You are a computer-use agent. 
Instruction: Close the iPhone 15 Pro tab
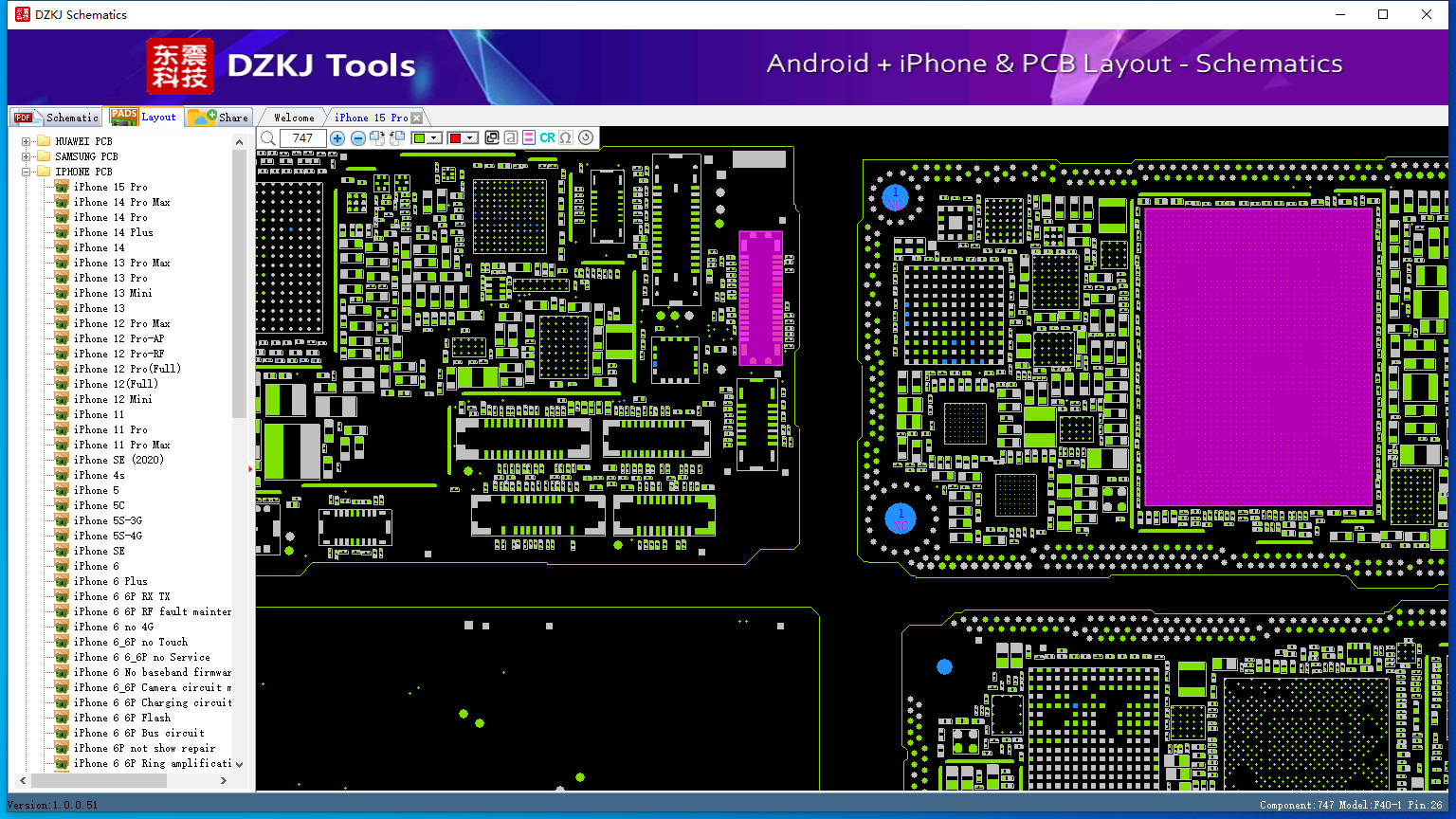416,118
